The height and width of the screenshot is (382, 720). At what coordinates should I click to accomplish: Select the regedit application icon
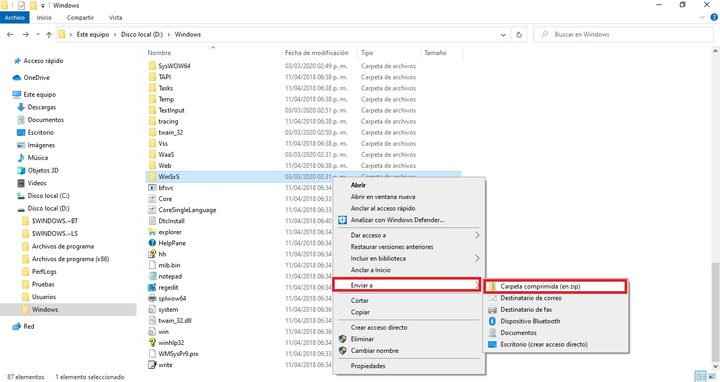(152, 287)
